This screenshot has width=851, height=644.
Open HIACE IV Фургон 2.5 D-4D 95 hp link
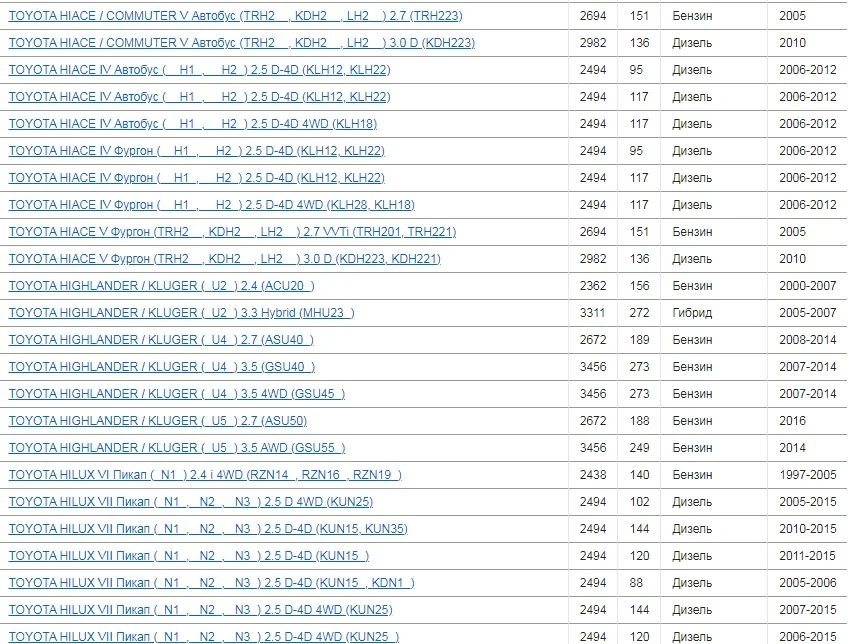point(196,151)
